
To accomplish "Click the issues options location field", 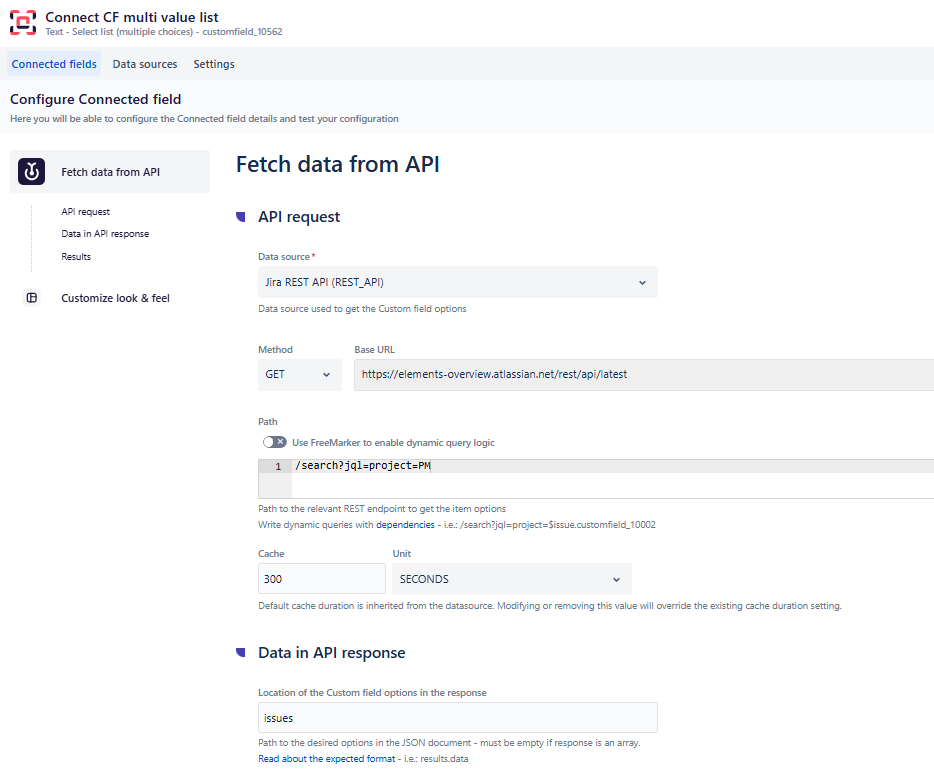I will tap(457, 717).
